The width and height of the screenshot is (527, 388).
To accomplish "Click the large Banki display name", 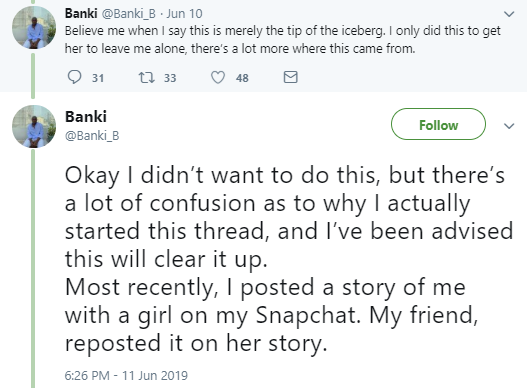I will [x=86, y=117].
